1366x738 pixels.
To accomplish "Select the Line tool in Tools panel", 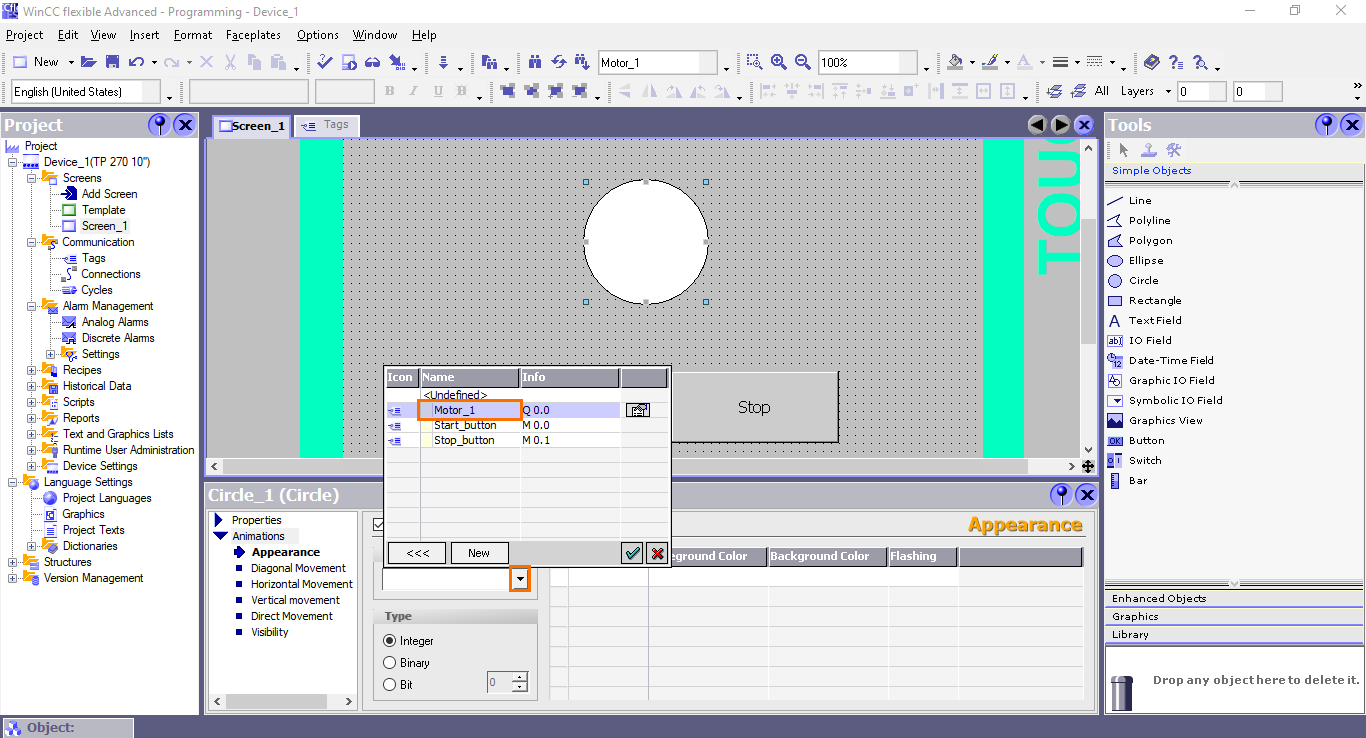I will point(1140,200).
